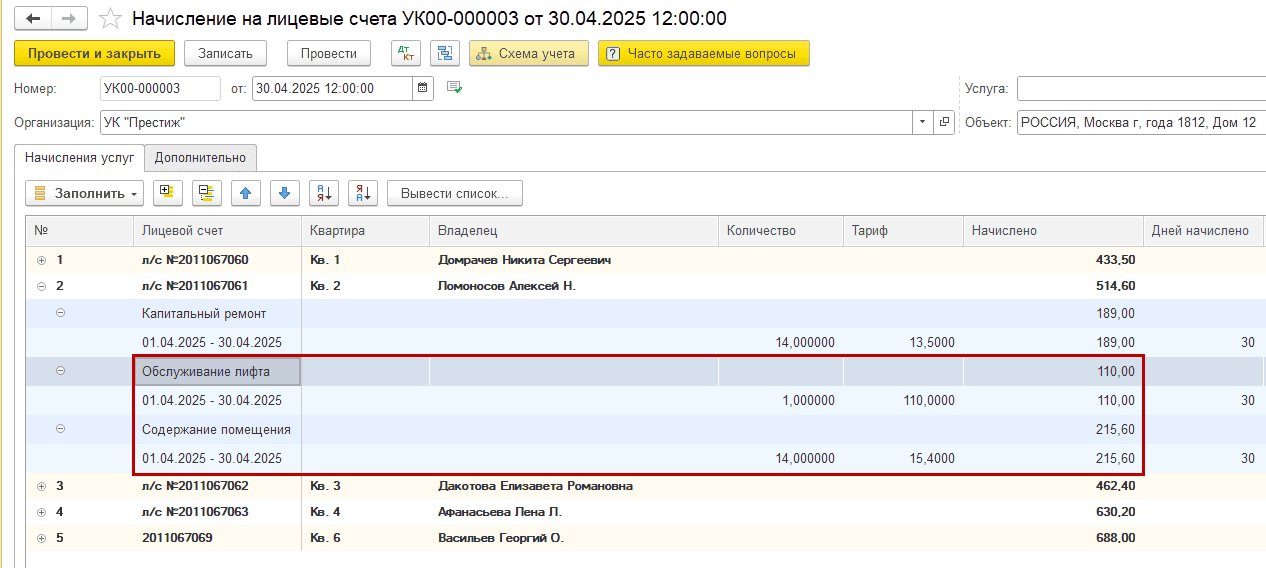This screenshot has height=568, width=1266.
Task: Expand row 5 for Васильев Георгий
Action: click(x=41, y=538)
